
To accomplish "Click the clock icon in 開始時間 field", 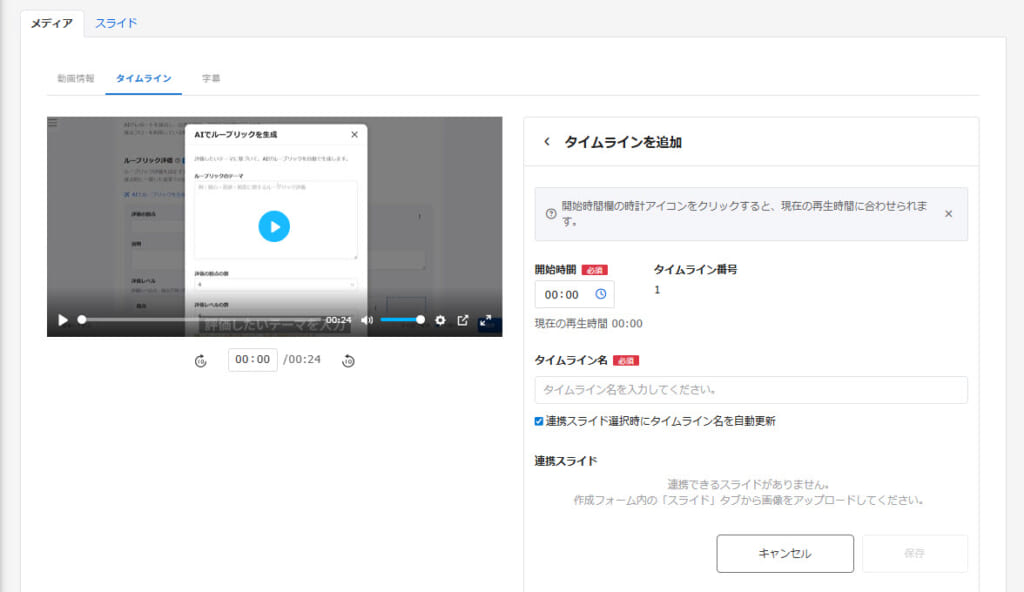I will (x=601, y=294).
